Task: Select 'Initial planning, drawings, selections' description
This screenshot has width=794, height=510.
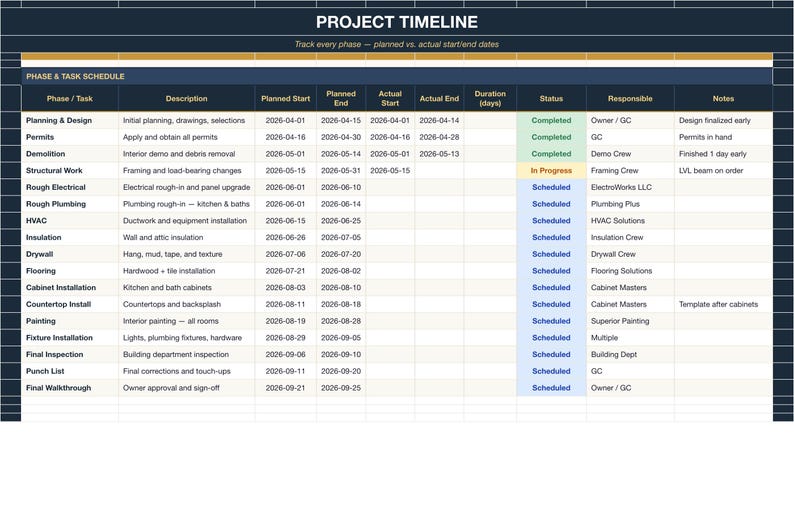Action: (186, 120)
